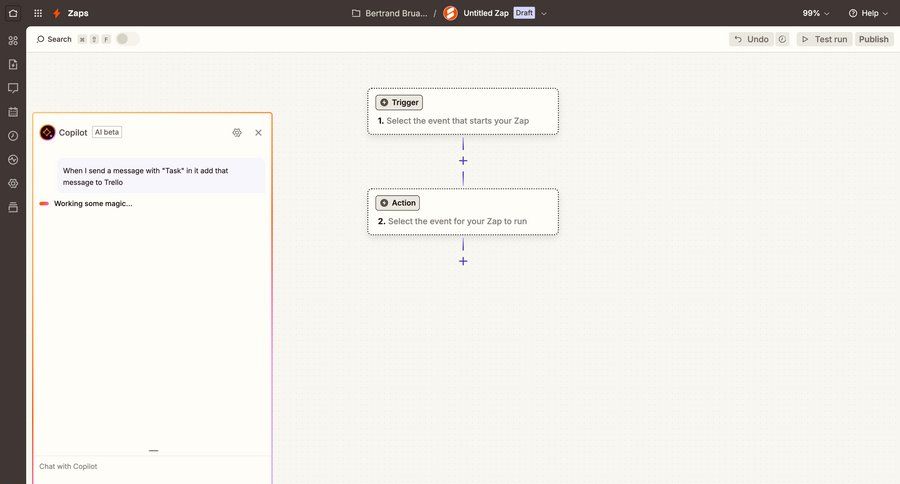Click the Draft status badge
The width and height of the screenshot is (900, 484).
coord(524,13)
